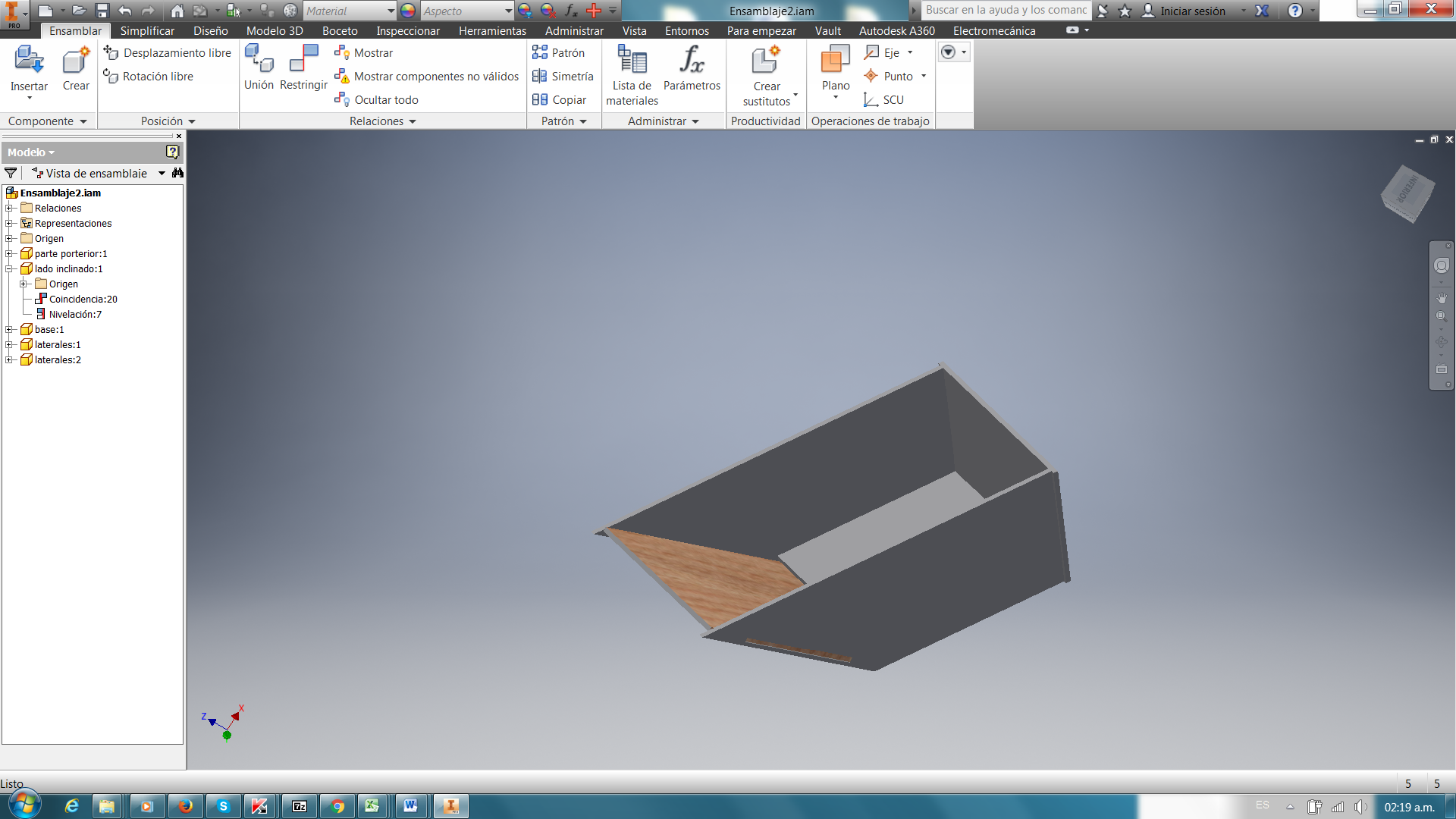Click the Find binoculars icon in browser

pyautogui.click(x=177, y=174)
